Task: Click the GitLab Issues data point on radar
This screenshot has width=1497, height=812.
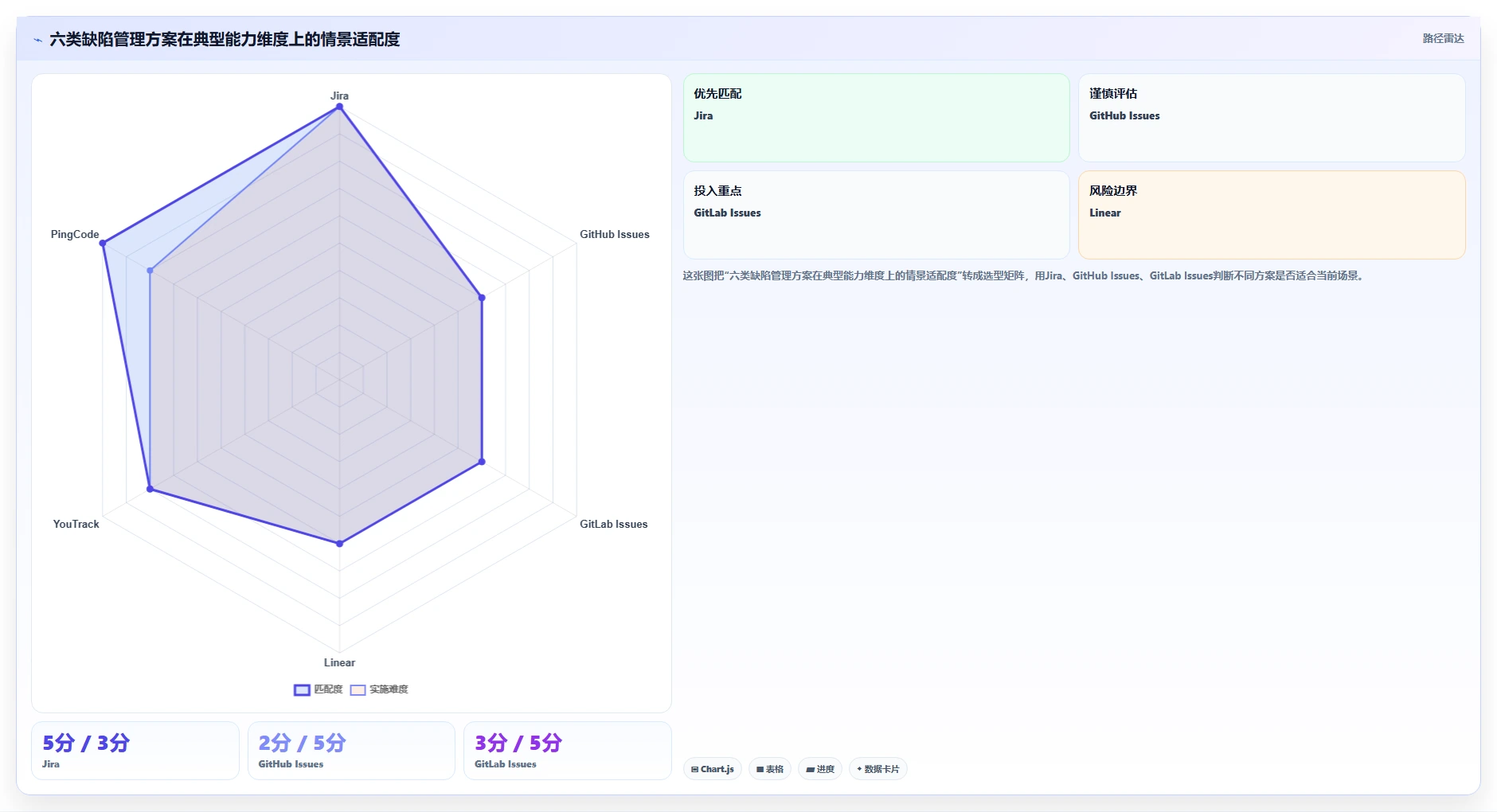Action: click(x=482, y=462)
